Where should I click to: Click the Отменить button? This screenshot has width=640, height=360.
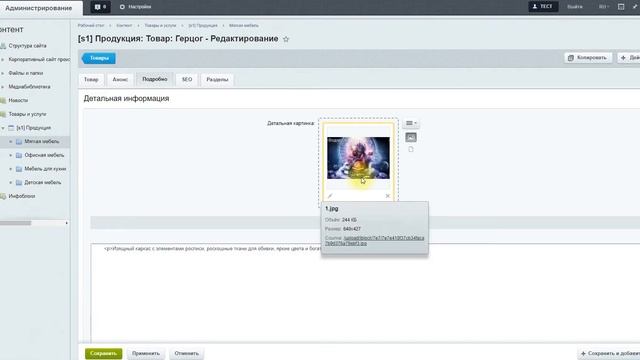click(187, 353)
